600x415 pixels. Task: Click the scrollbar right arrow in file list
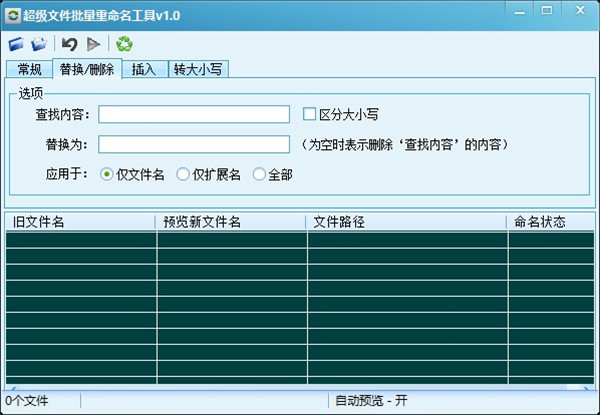587,388
